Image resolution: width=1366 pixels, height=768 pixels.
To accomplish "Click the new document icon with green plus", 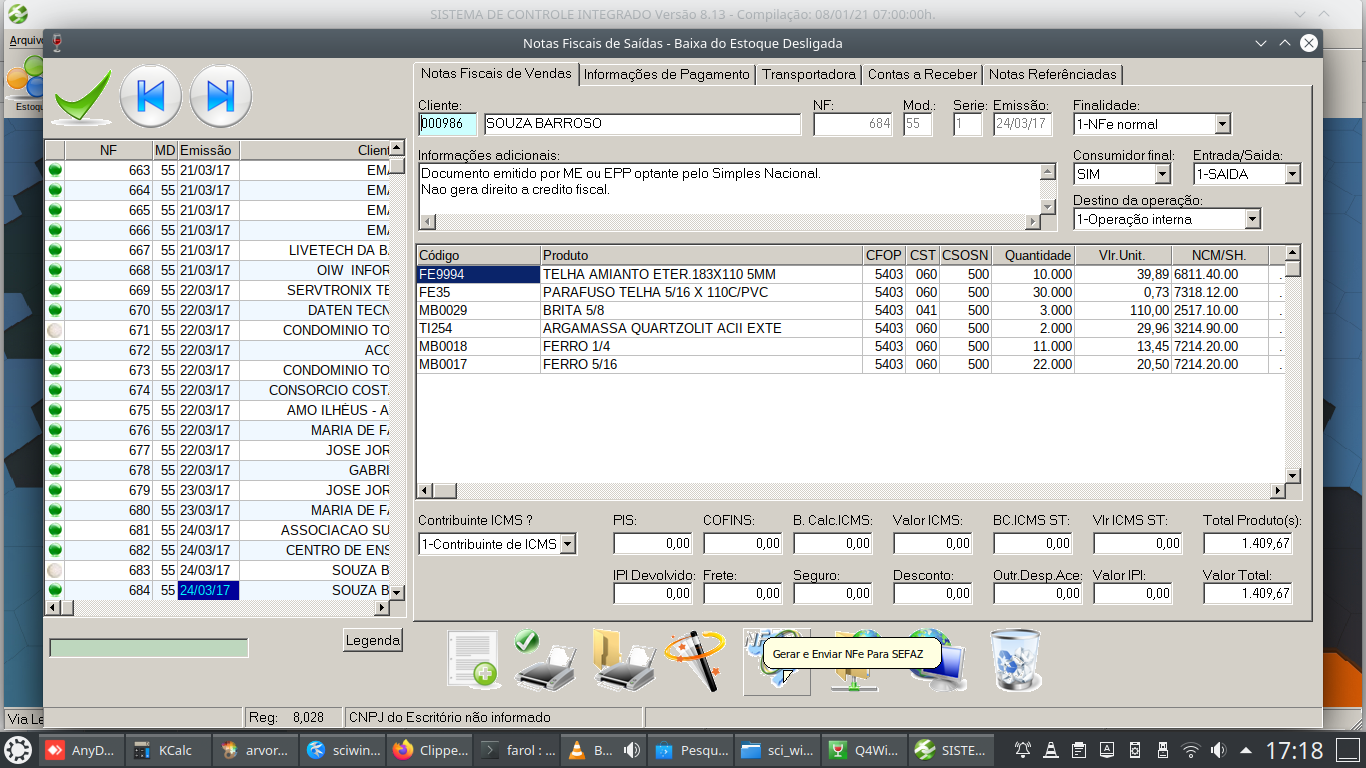I will point(473,660).
